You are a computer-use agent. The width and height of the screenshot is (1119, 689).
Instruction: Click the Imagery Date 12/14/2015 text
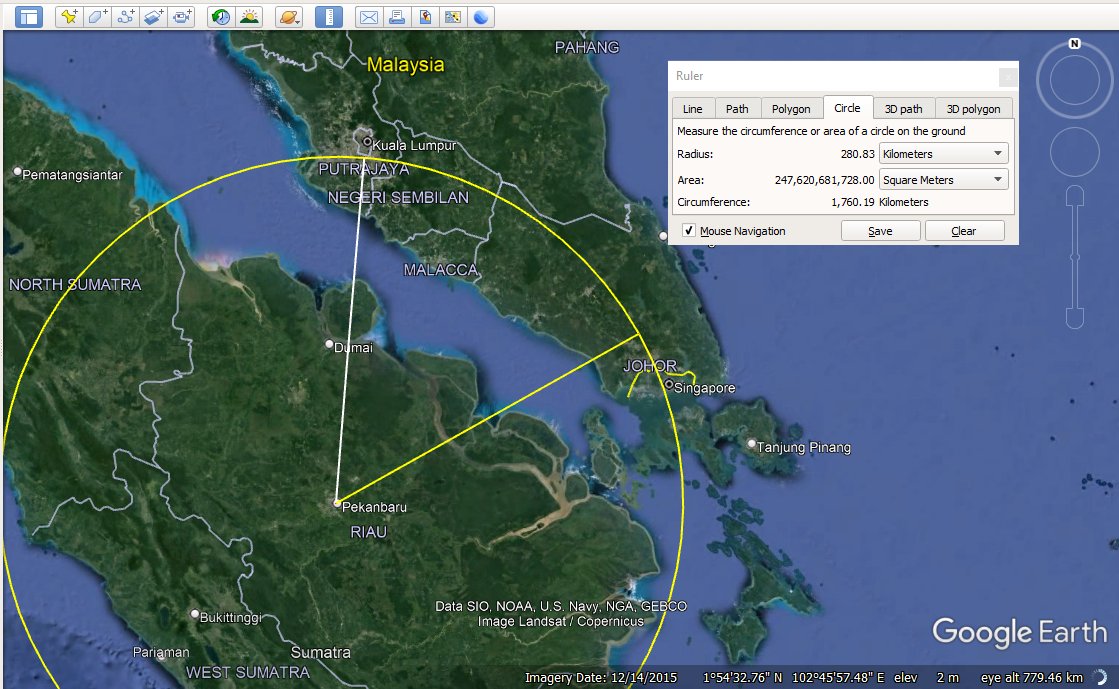tap(601, 678)
